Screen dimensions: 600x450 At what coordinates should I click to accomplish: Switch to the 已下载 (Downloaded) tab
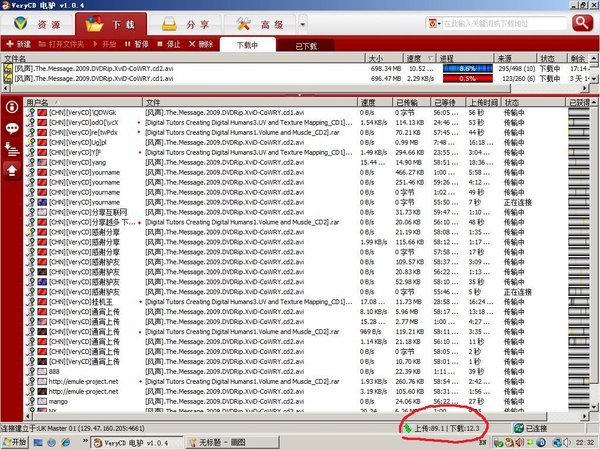click(305, 46)
